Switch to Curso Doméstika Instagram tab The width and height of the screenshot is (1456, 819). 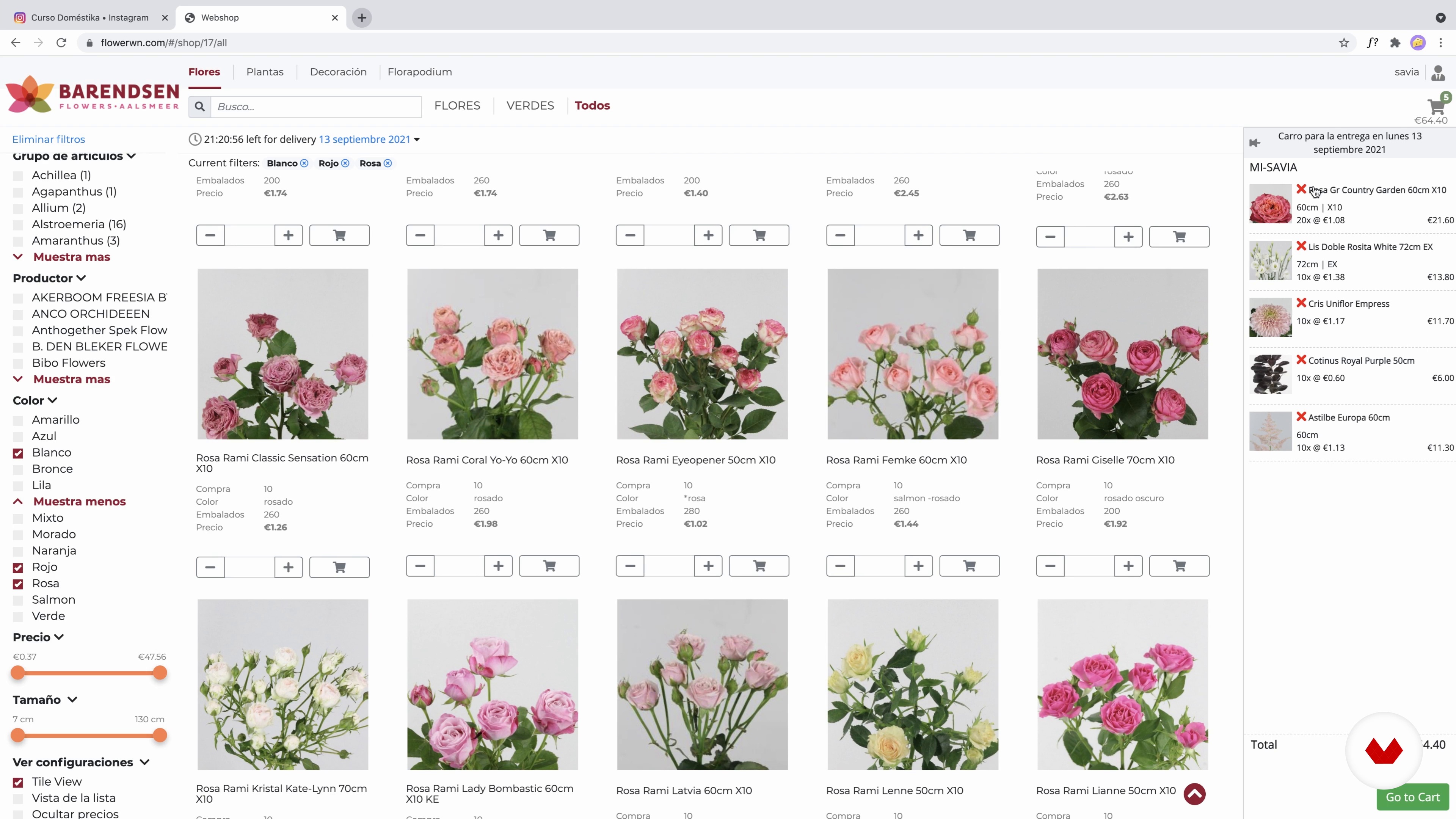click(91, 17)
